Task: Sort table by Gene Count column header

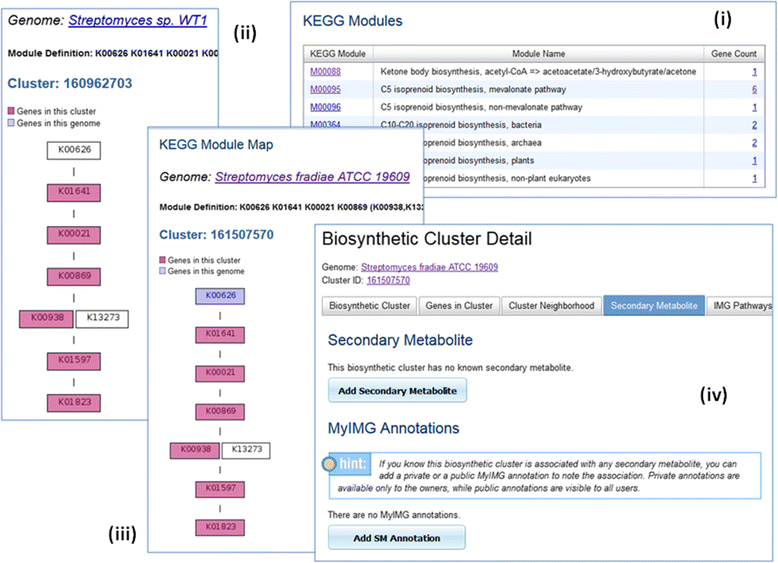Action: 734,54
